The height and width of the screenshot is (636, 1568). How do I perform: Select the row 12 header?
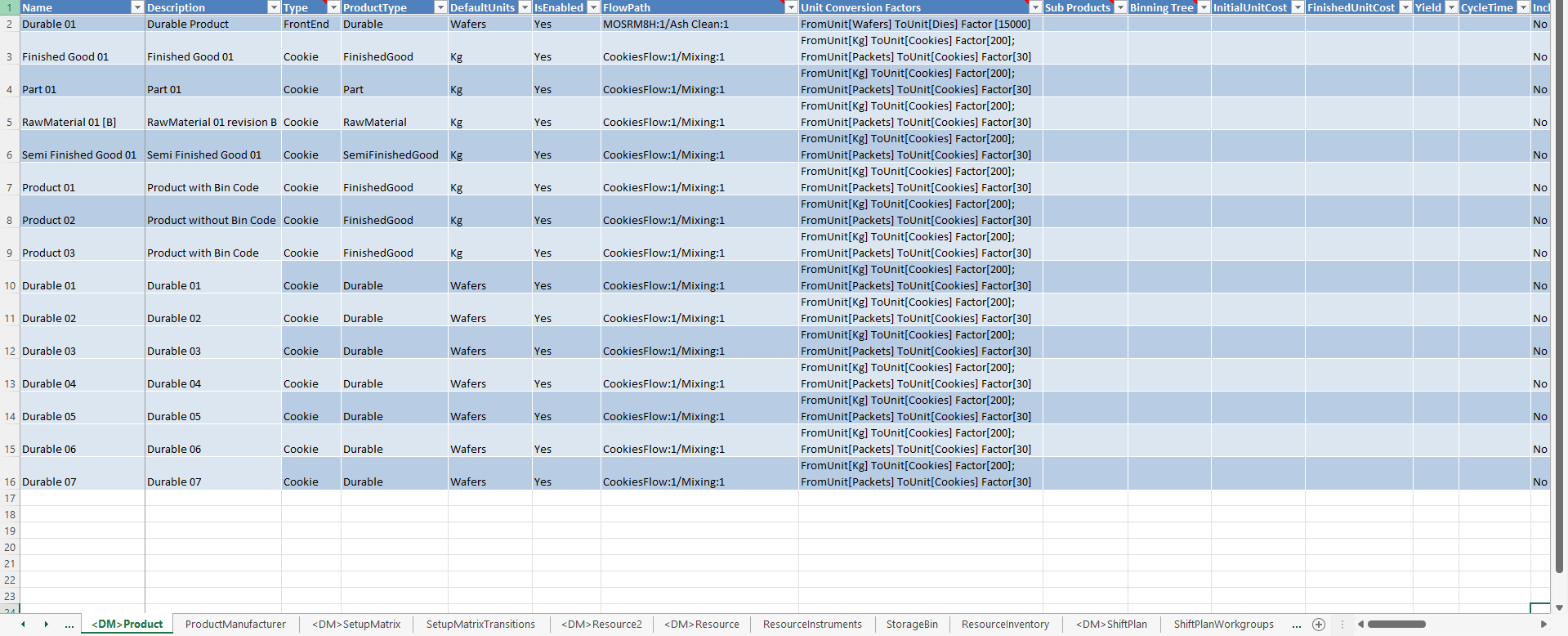point(10,343)
